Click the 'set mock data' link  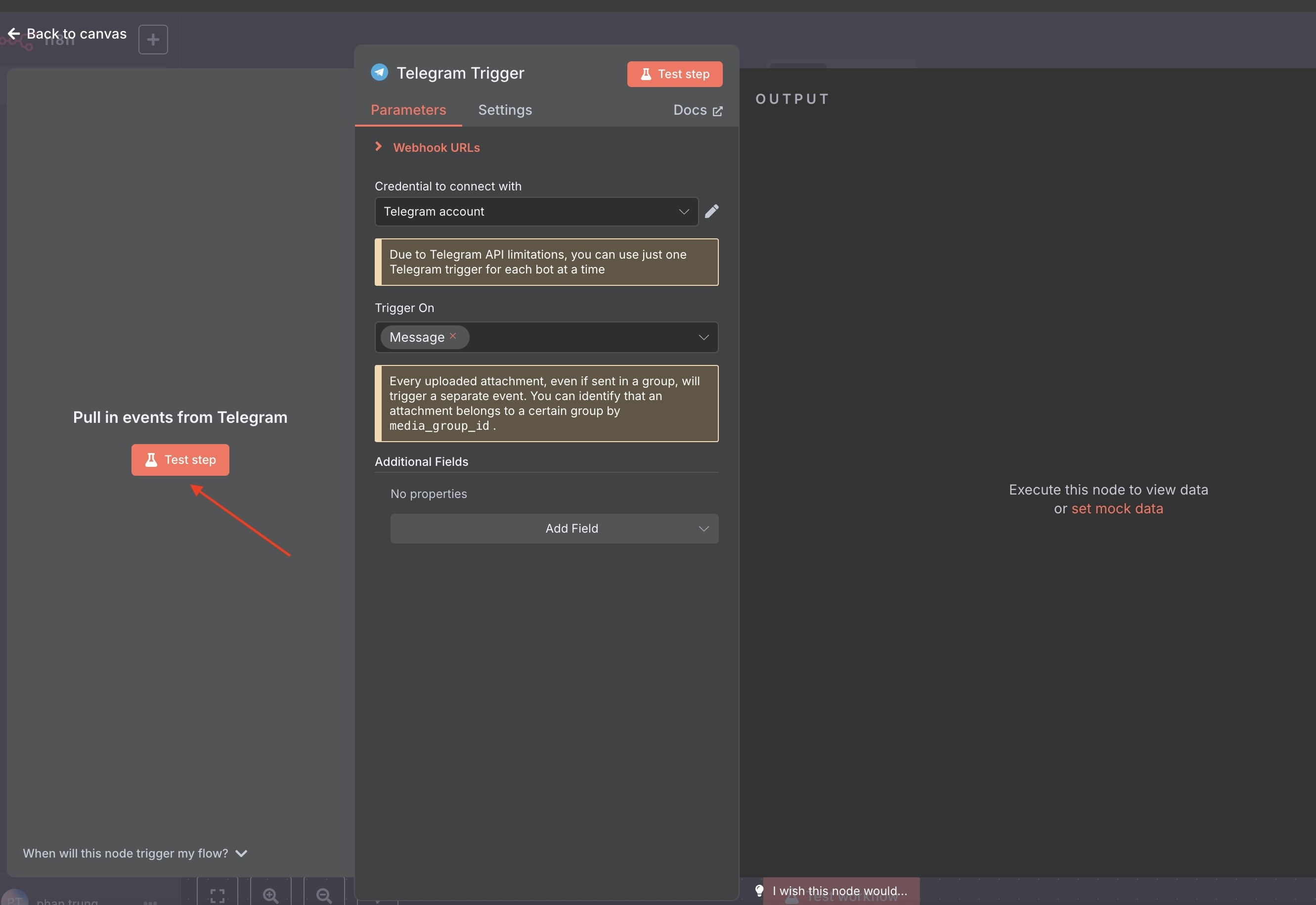point(1116,509)
